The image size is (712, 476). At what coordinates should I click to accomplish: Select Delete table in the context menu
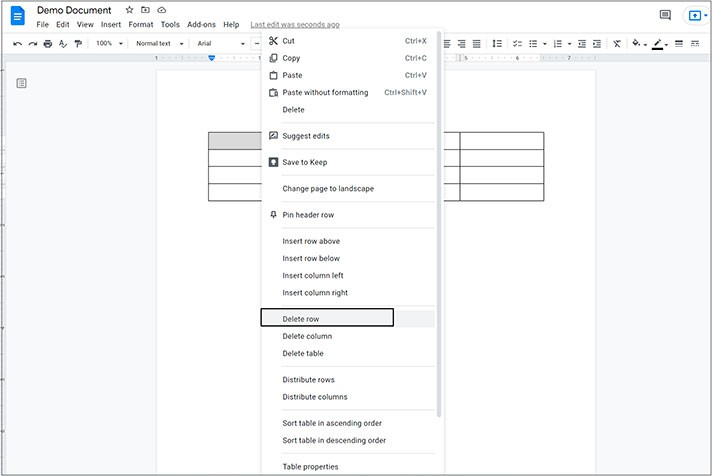pyautogui.click(x=348, y=353)
